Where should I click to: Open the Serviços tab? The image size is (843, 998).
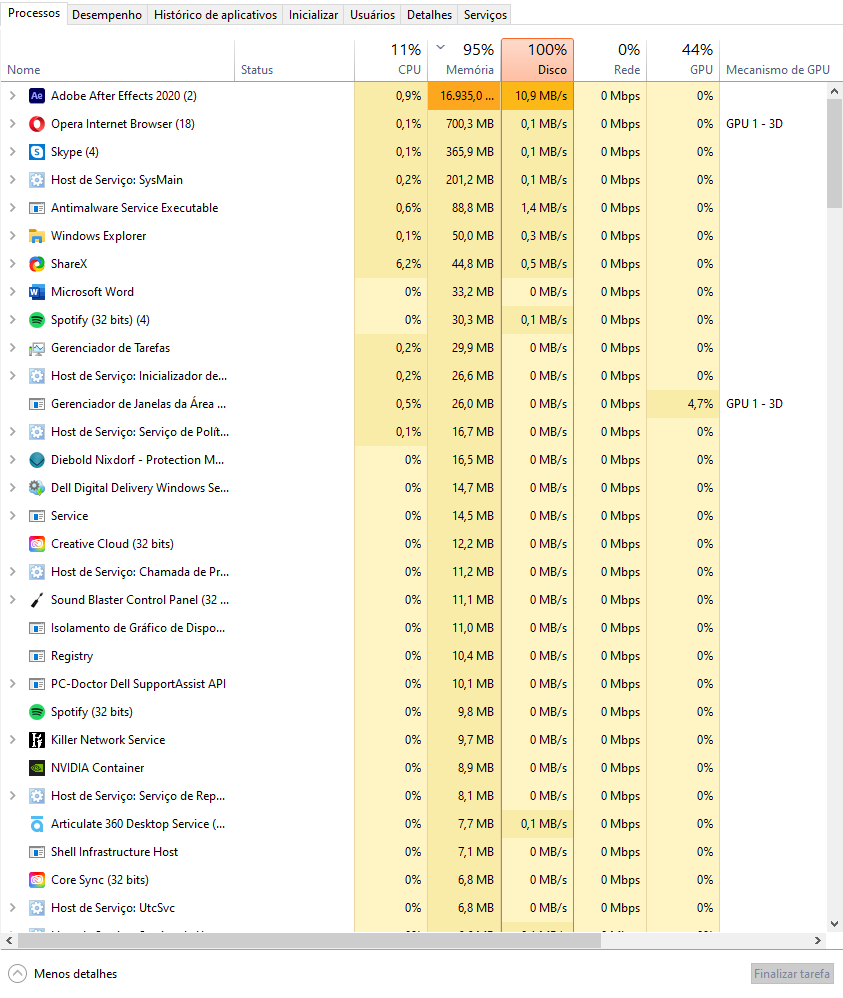tap(485, 15)
